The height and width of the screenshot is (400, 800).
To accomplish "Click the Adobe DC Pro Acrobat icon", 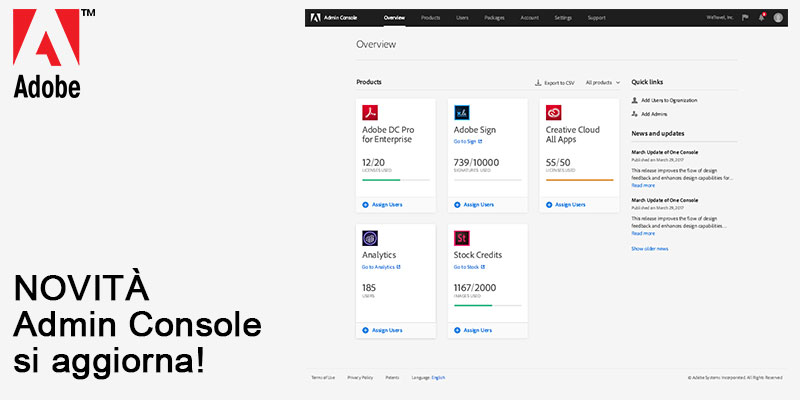I will coord(370,112).
